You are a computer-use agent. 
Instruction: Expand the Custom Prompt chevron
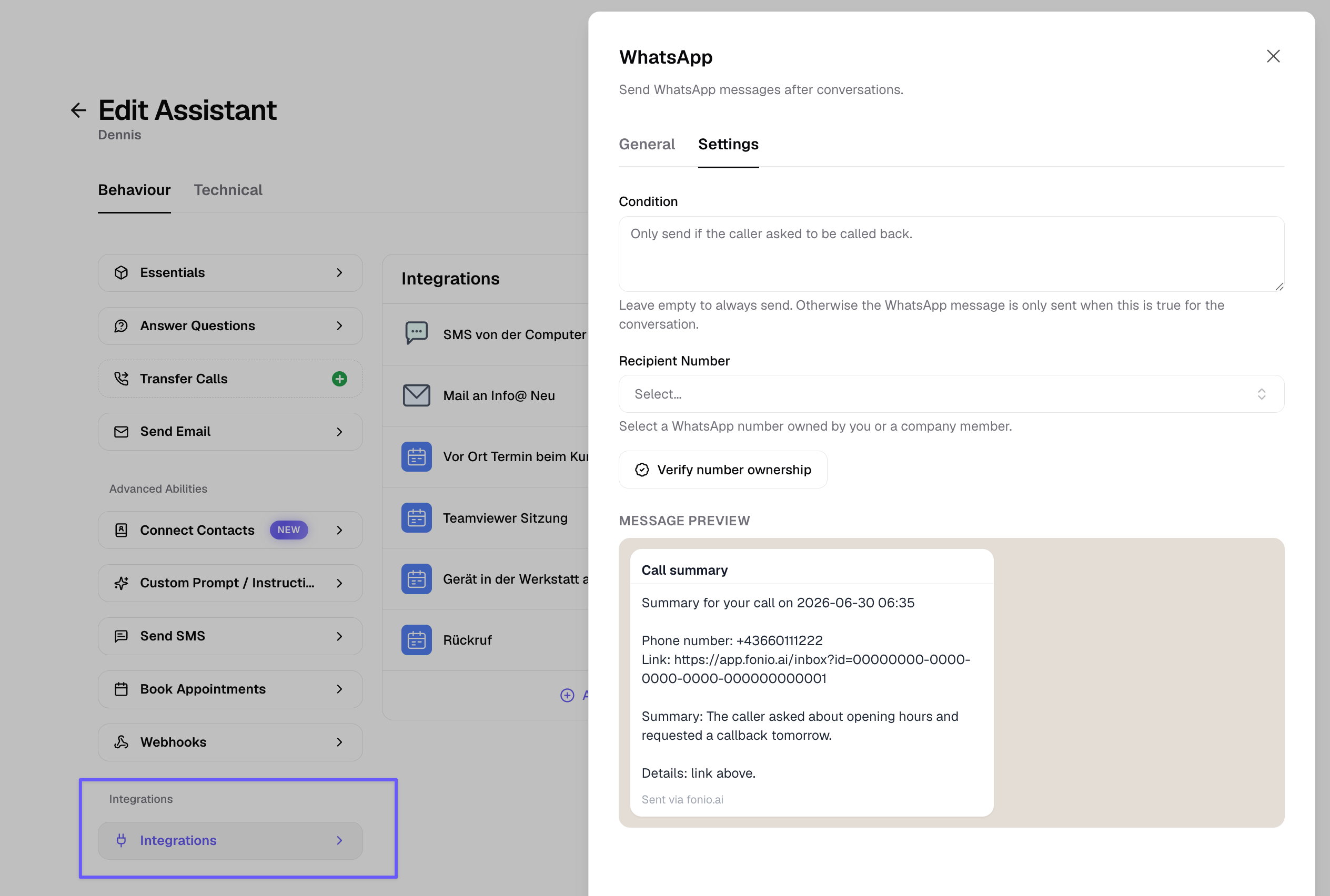[x=340, y=583]
